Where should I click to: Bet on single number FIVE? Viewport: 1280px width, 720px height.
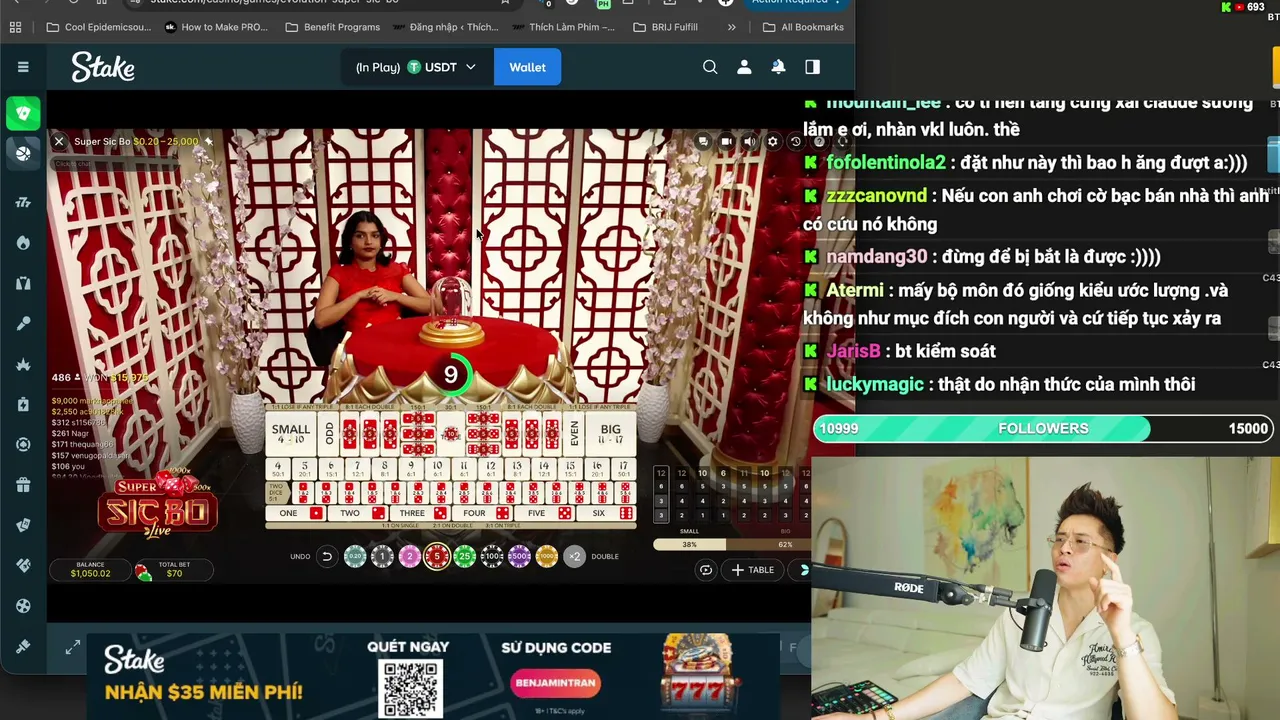coord(543,514)
